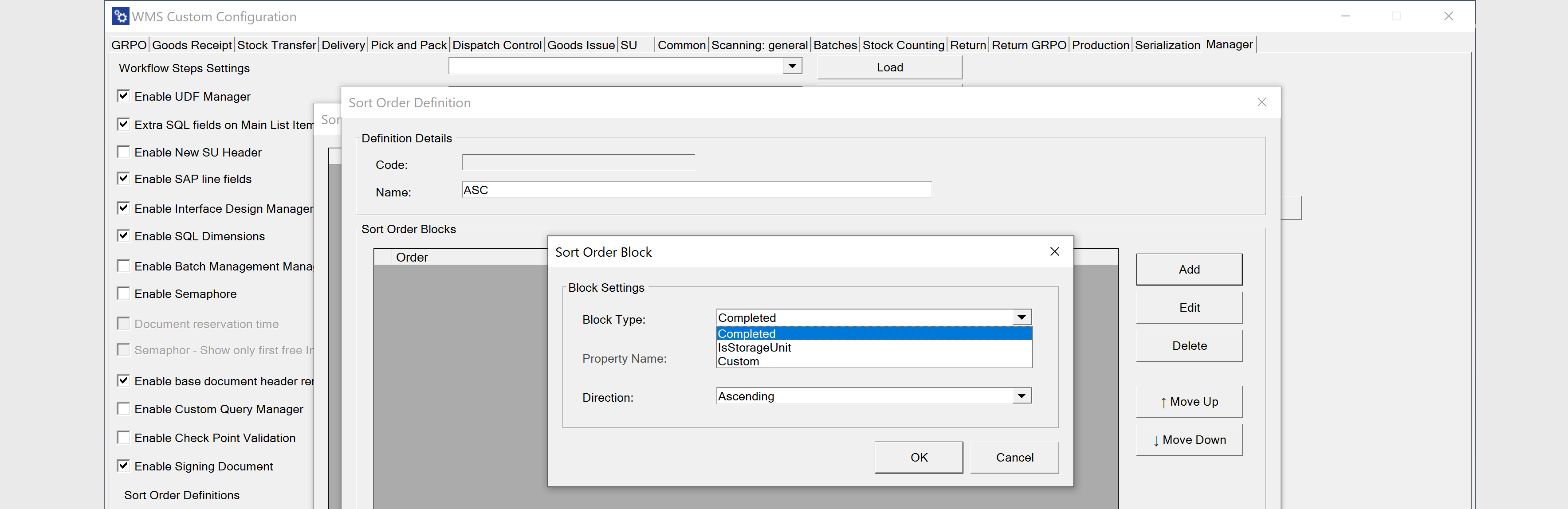
Task: Select Custom in the Block Type dropdown
Action: [x=739, y=360]
